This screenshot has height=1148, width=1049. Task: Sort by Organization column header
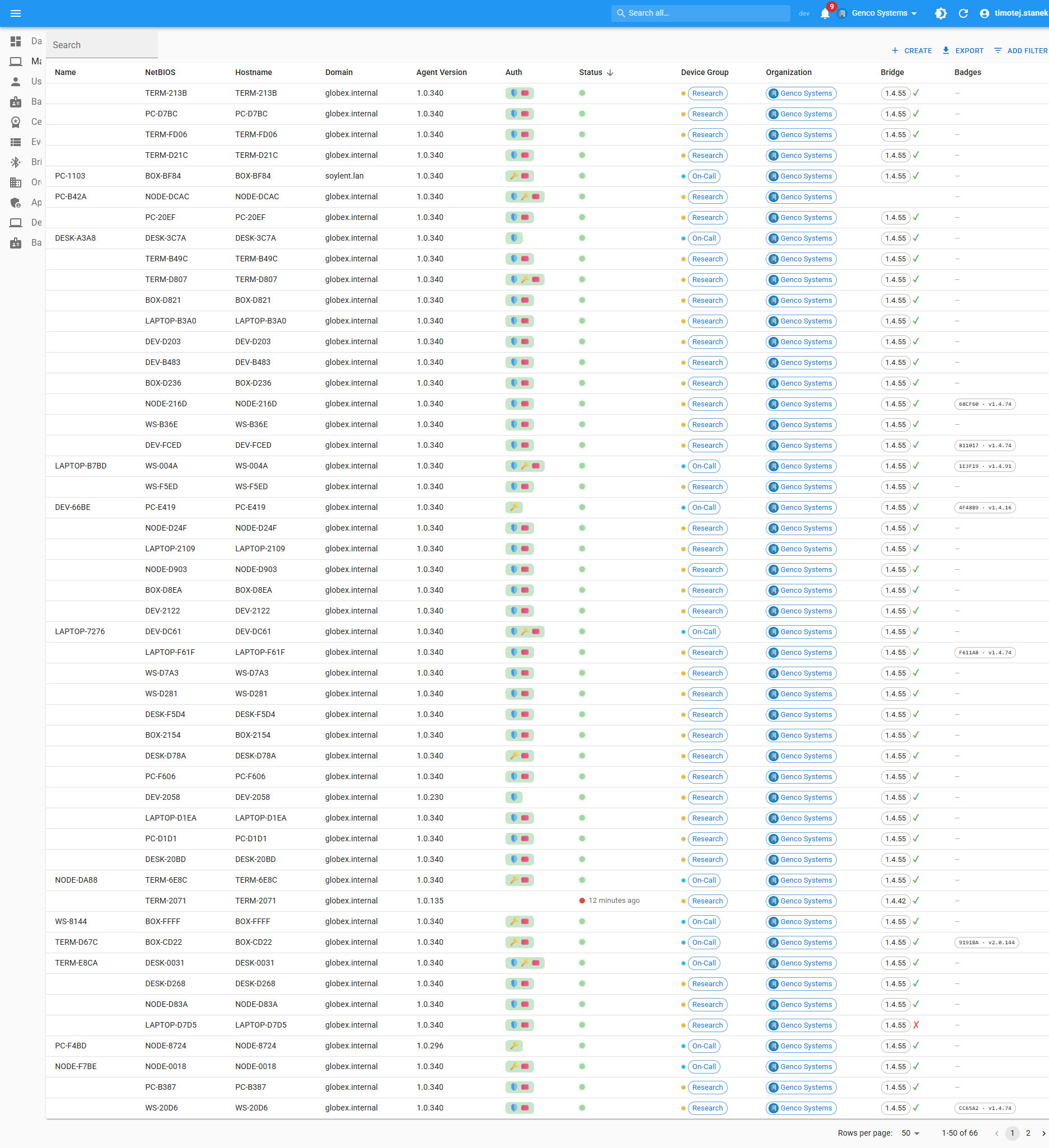788,72
